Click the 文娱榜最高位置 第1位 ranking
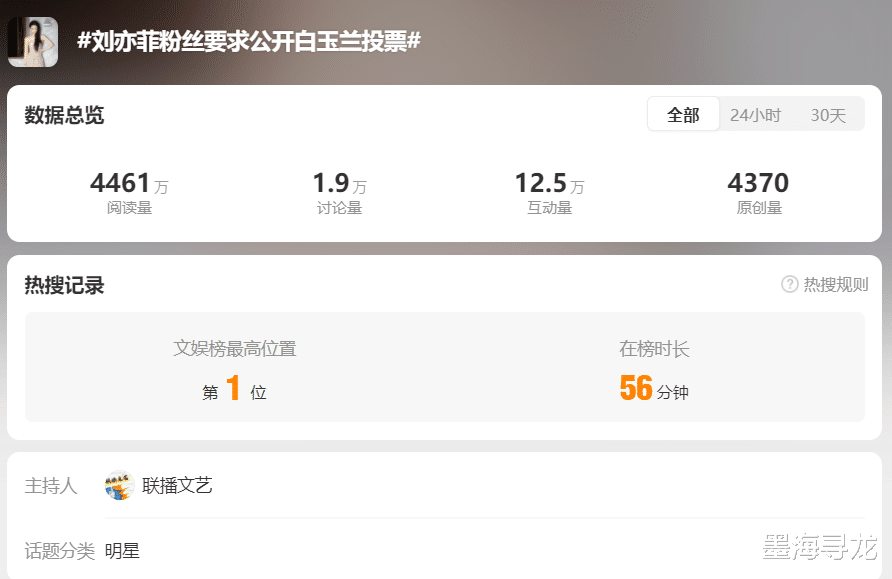Image resolution: width=892 pixels, height=579 pixels. 234,370
